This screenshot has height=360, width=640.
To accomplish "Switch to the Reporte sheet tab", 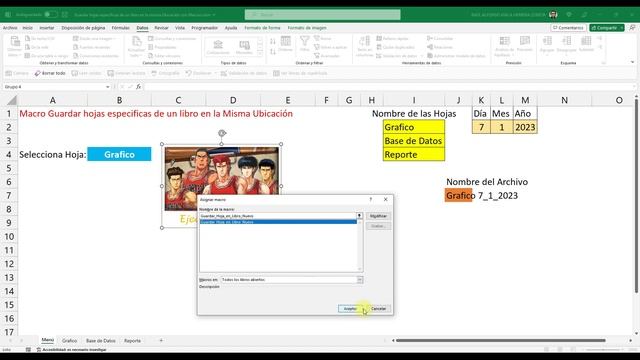I will pyautogui.click(x=132, y=340).
